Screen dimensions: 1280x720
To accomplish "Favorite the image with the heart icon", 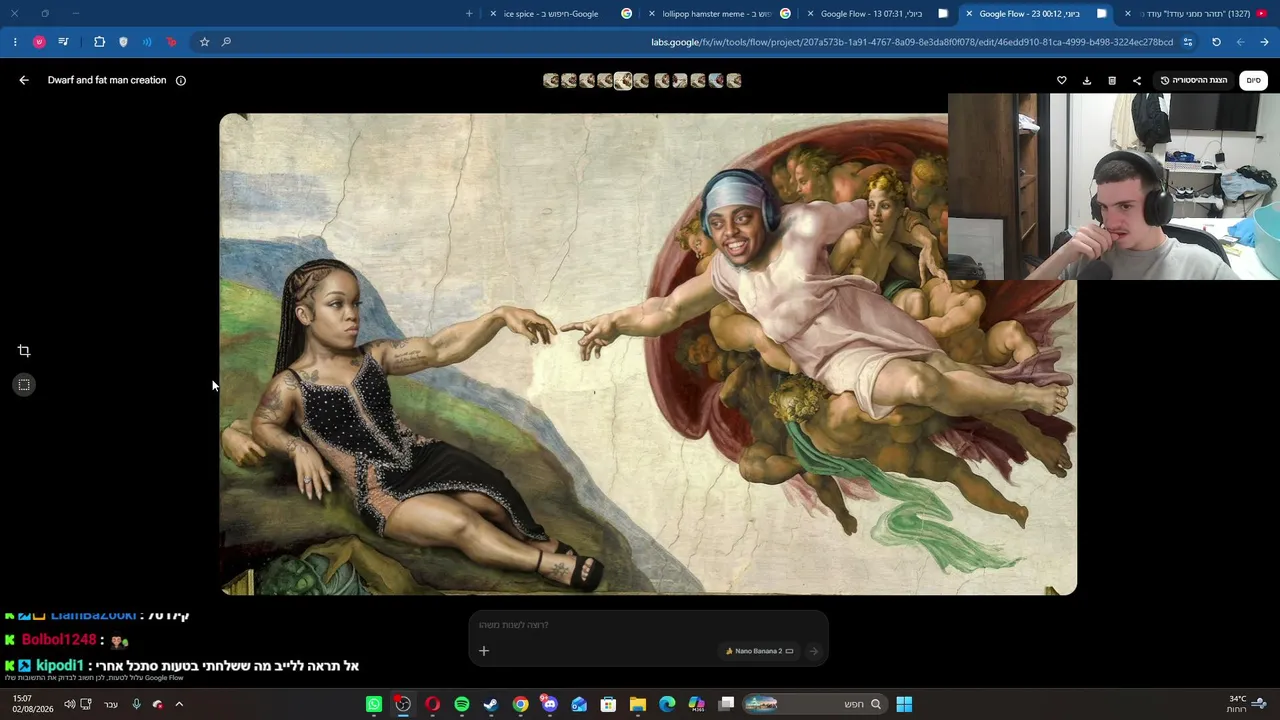I will pos(1062,80).
